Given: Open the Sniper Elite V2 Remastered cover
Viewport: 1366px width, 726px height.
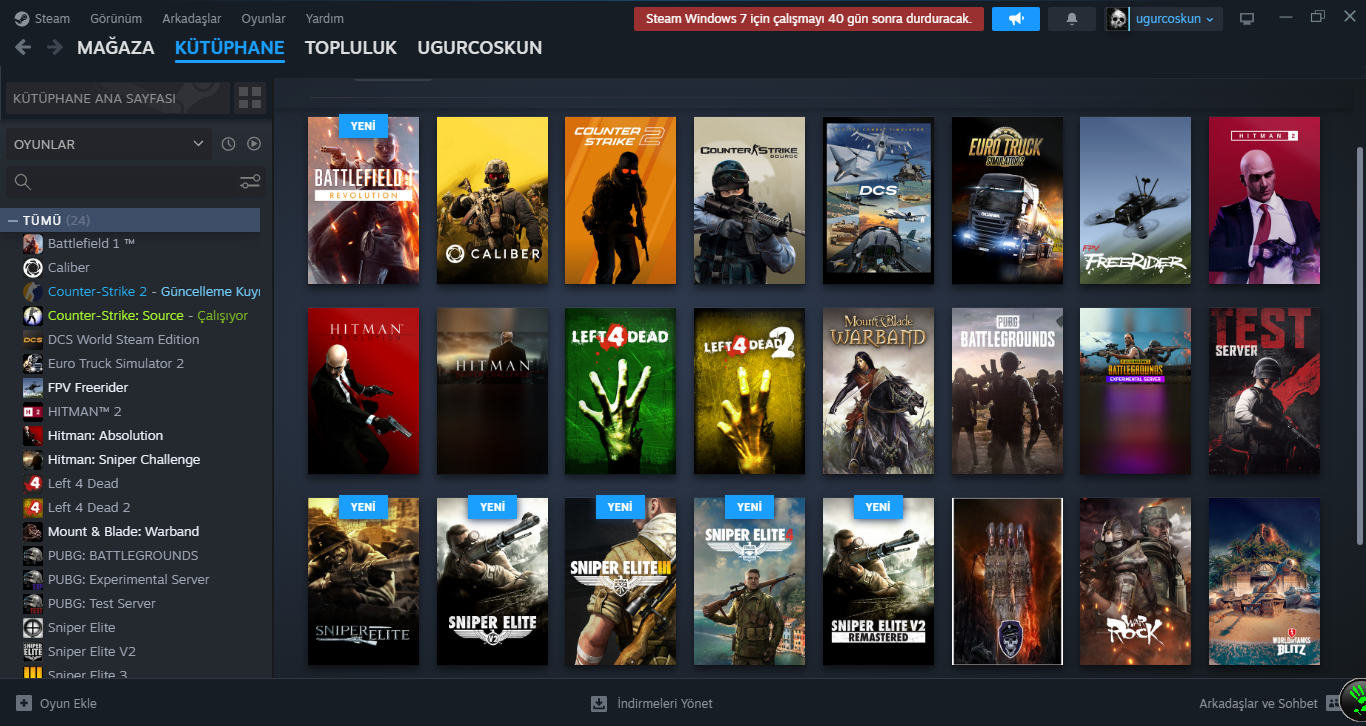Looking at the screenshot, I should (x=878, y=581).
